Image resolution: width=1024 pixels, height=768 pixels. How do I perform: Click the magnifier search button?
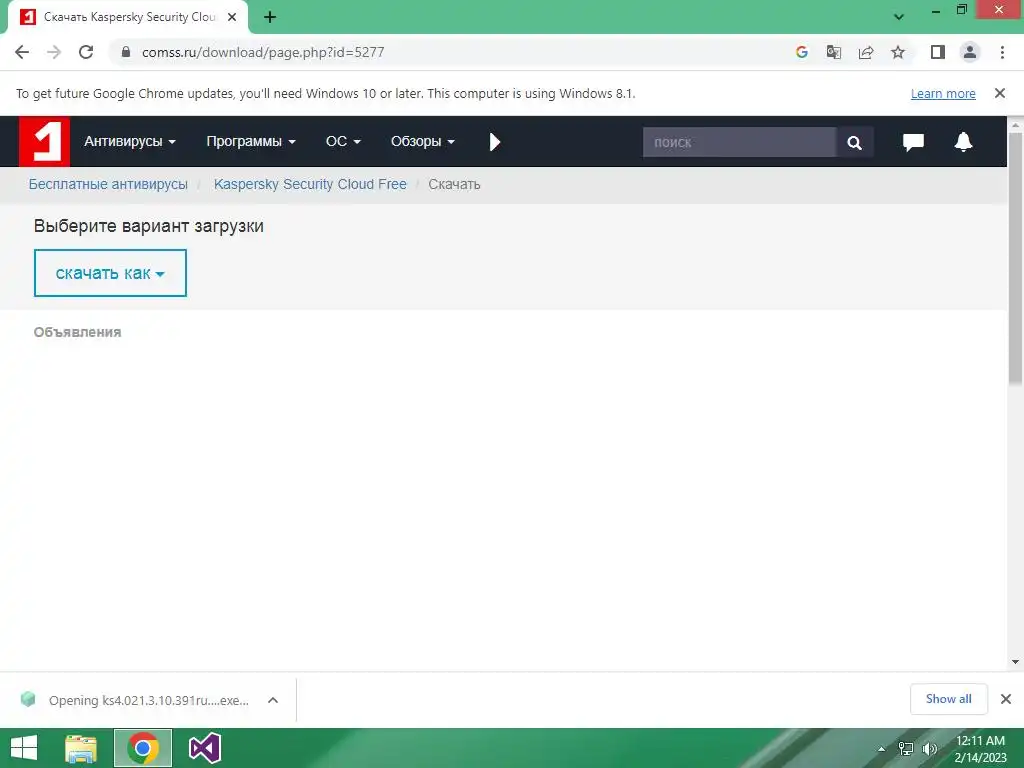pyautogui.click(x=854, y=142)
